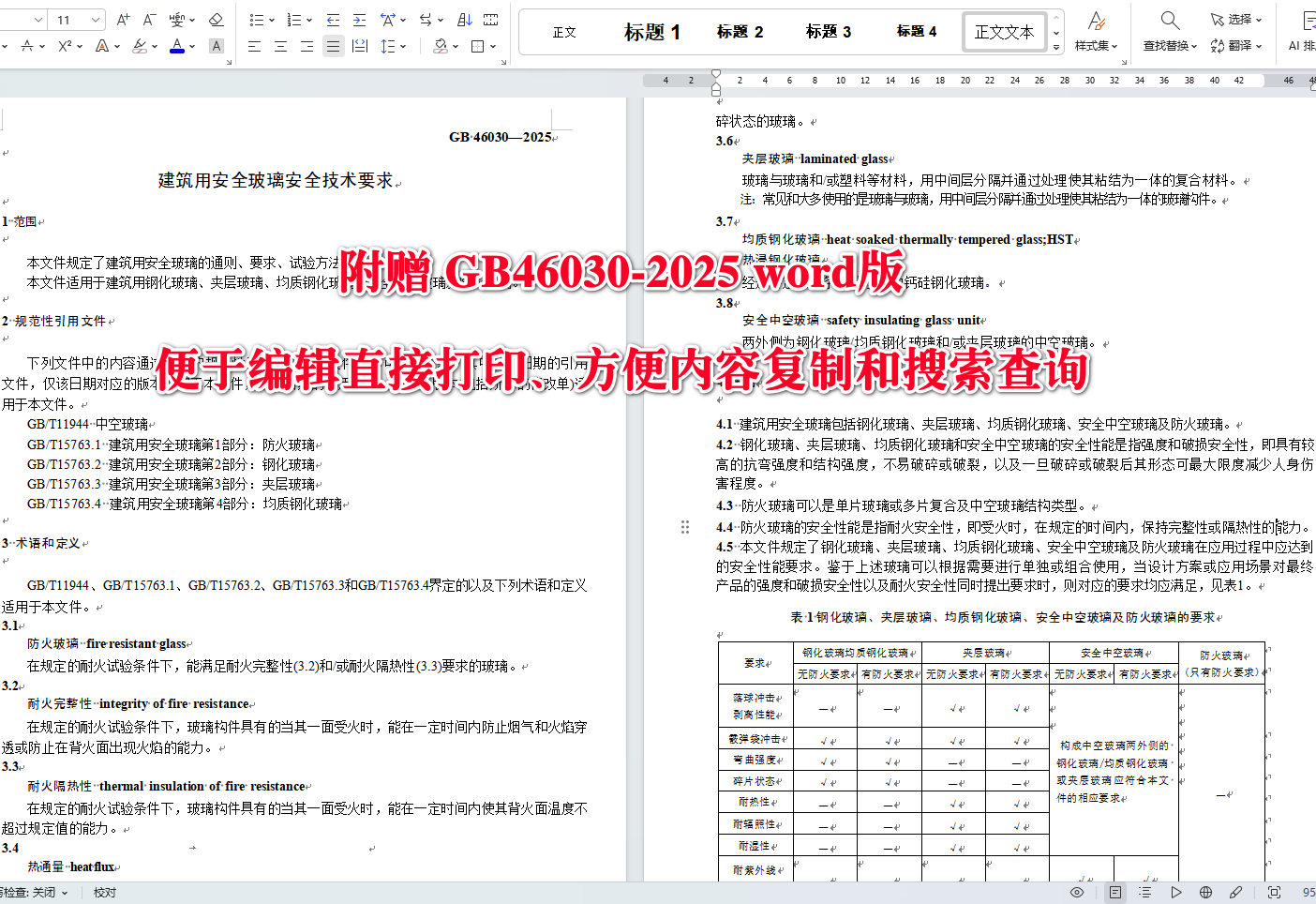Click the 95 zoom level control

[x=1307, y=892]
